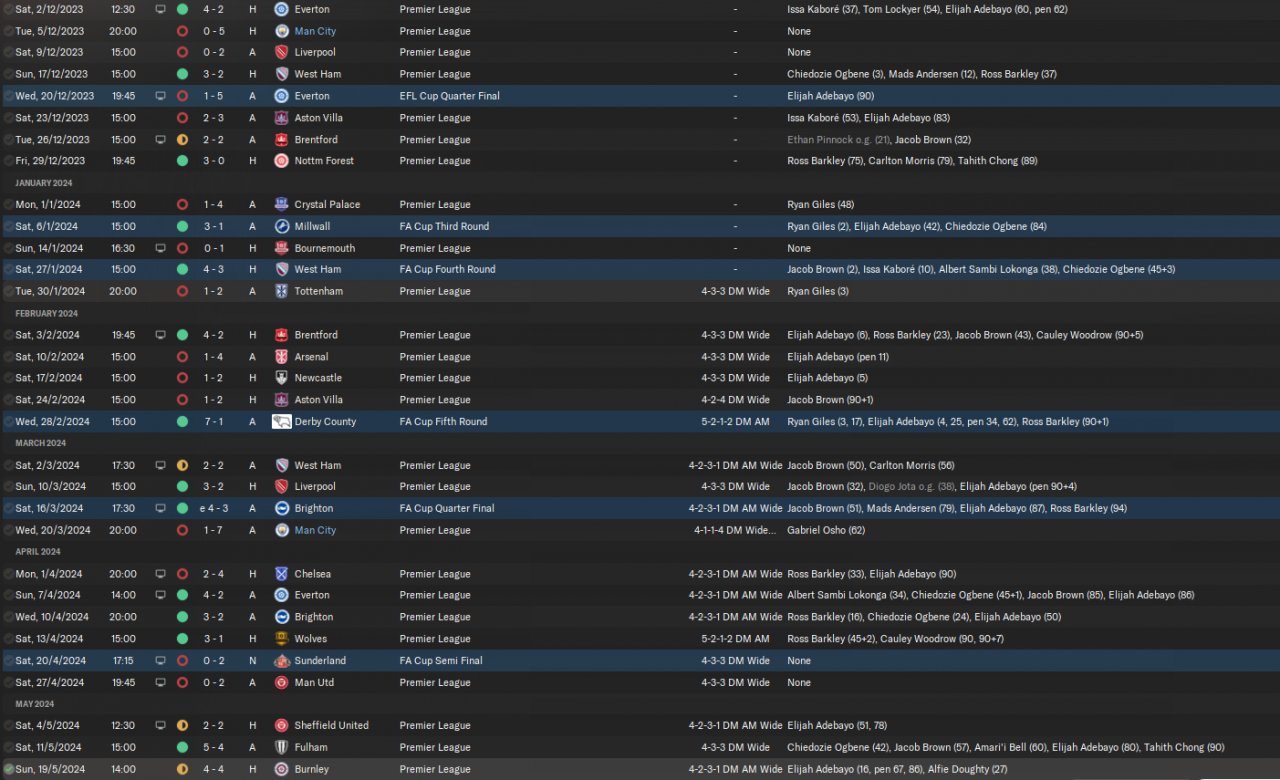Image resolution: width=1280 pixels, height=780 pixels.
Task: Click the 17:15 kick-off time
Action: pos(123,661)
